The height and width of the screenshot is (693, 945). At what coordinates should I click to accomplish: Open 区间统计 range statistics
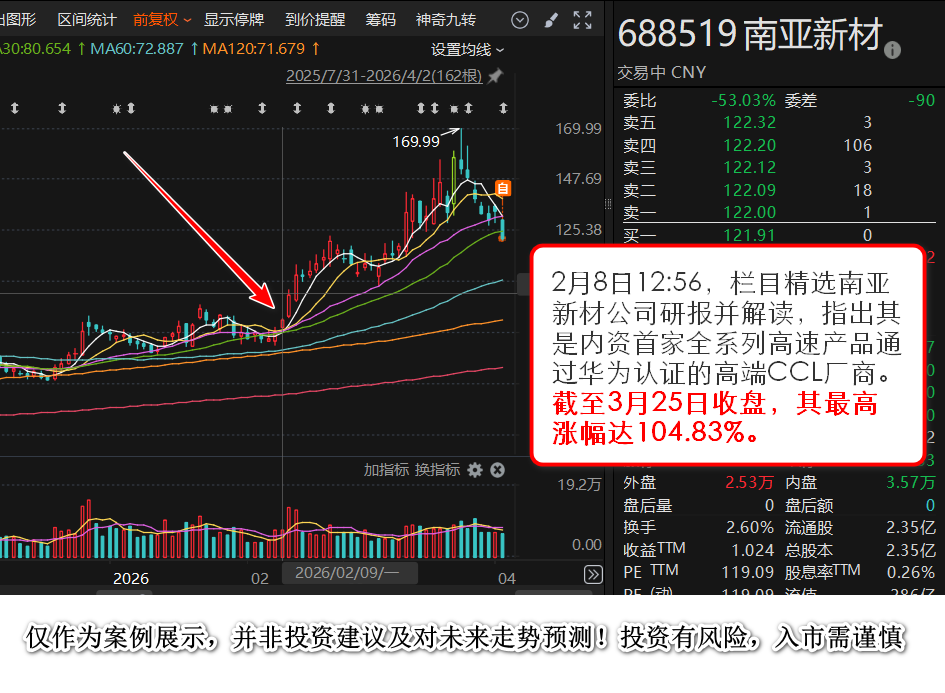[87, 20]
